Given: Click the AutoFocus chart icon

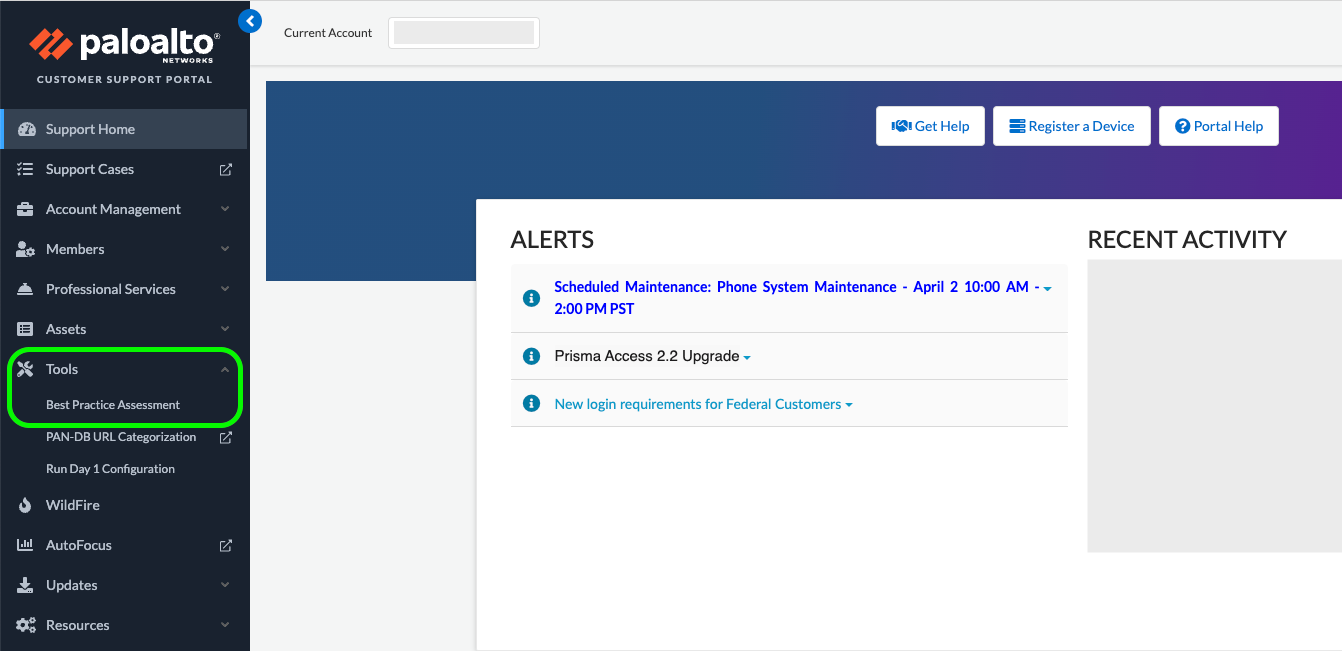Looking at the screenshot, I should point(26,545).
